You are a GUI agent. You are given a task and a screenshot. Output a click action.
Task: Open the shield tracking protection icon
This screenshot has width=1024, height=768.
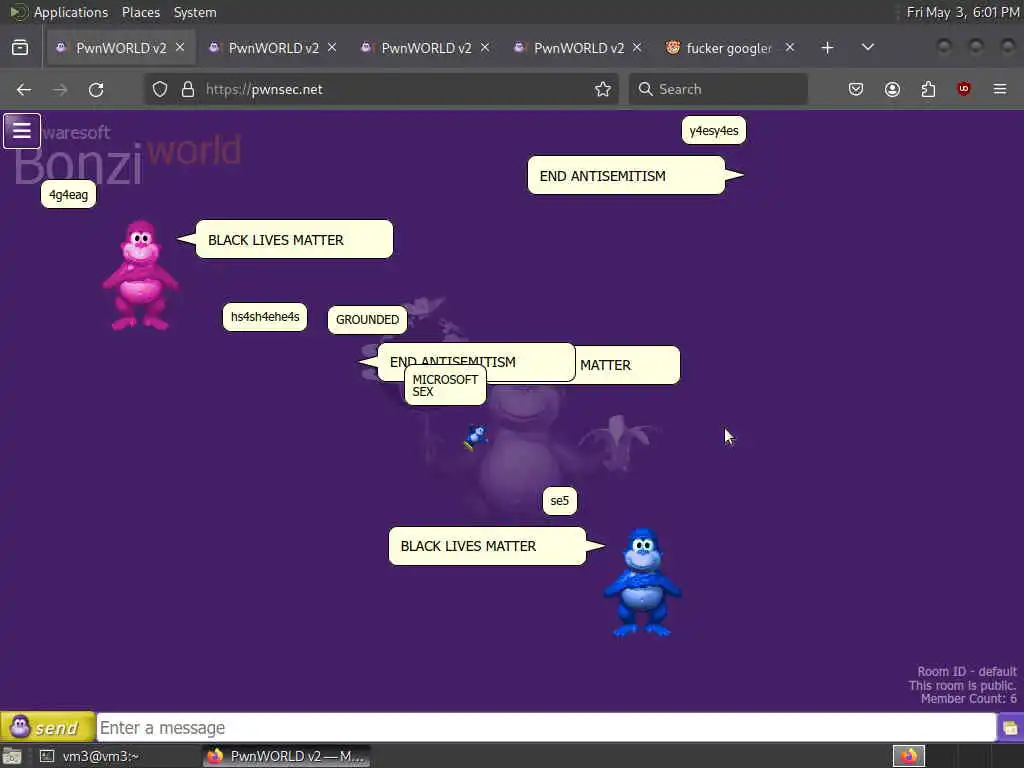click(x=160, y=89)
